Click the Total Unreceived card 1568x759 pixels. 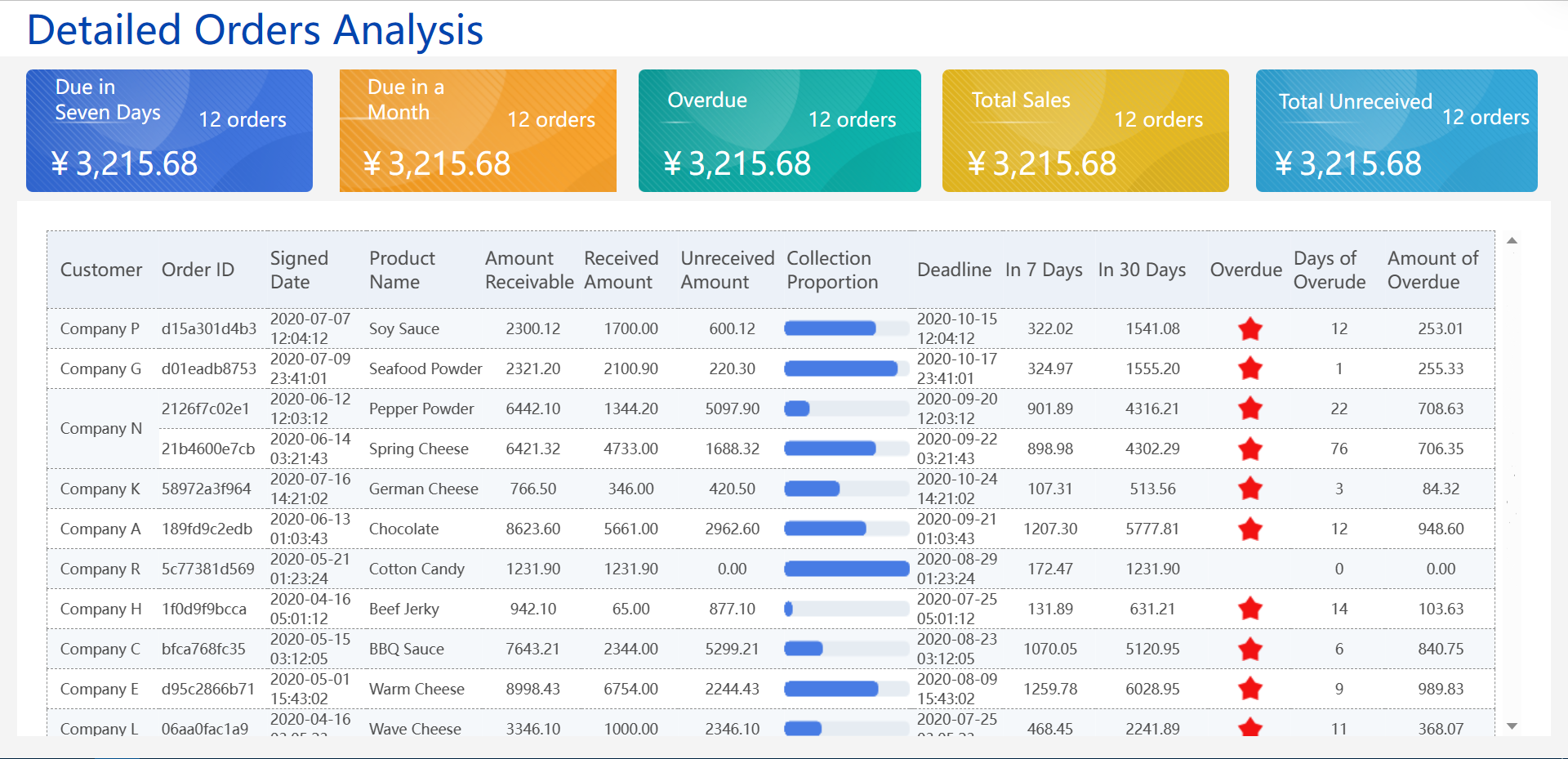[1396, 131]
